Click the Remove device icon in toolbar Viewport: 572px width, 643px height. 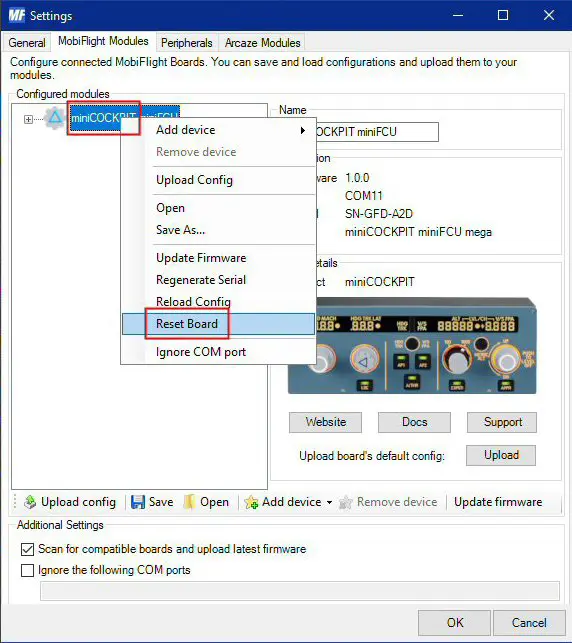pyautogui.click(x=345, y=502)
